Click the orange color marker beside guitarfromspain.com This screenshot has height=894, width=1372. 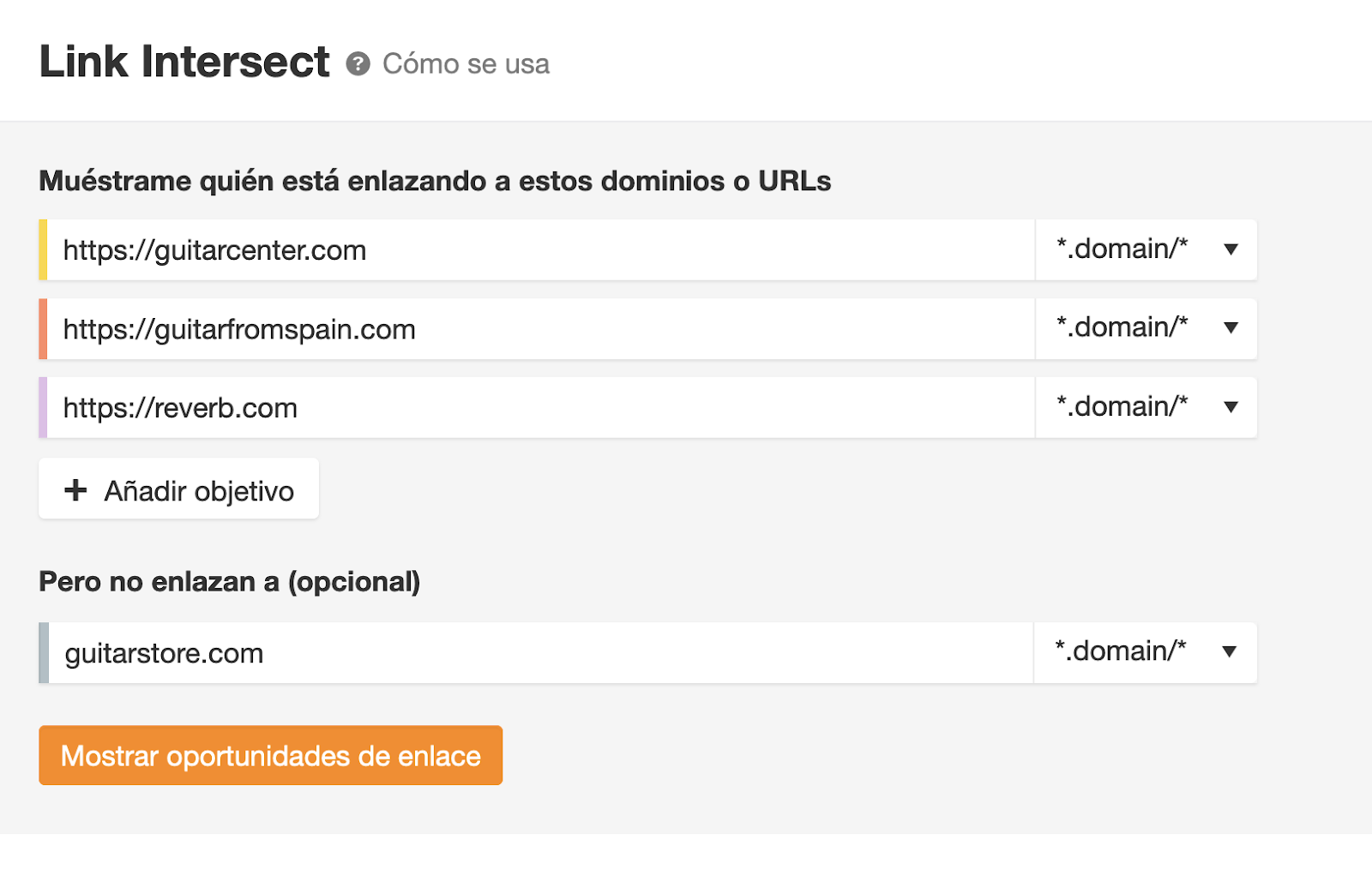point(43,329)
